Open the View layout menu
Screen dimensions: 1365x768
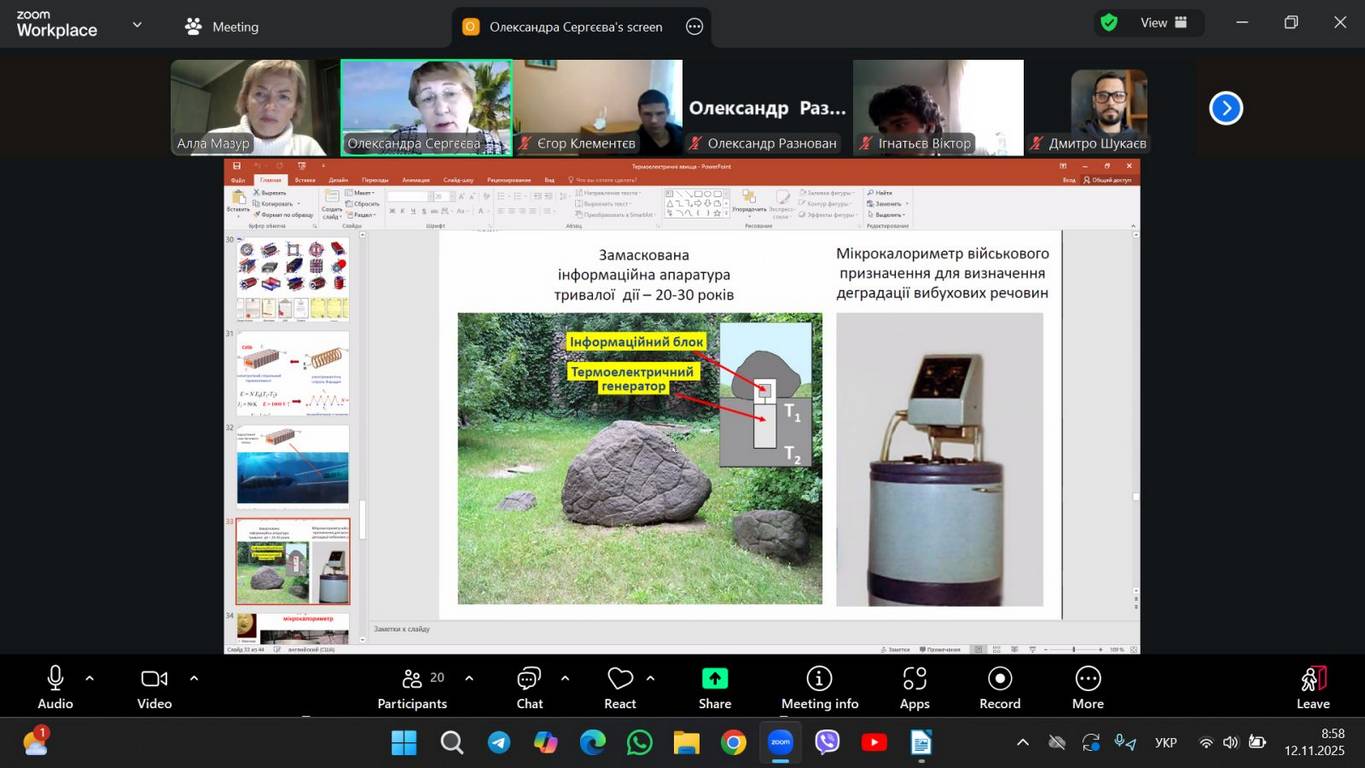(1163, 22)
